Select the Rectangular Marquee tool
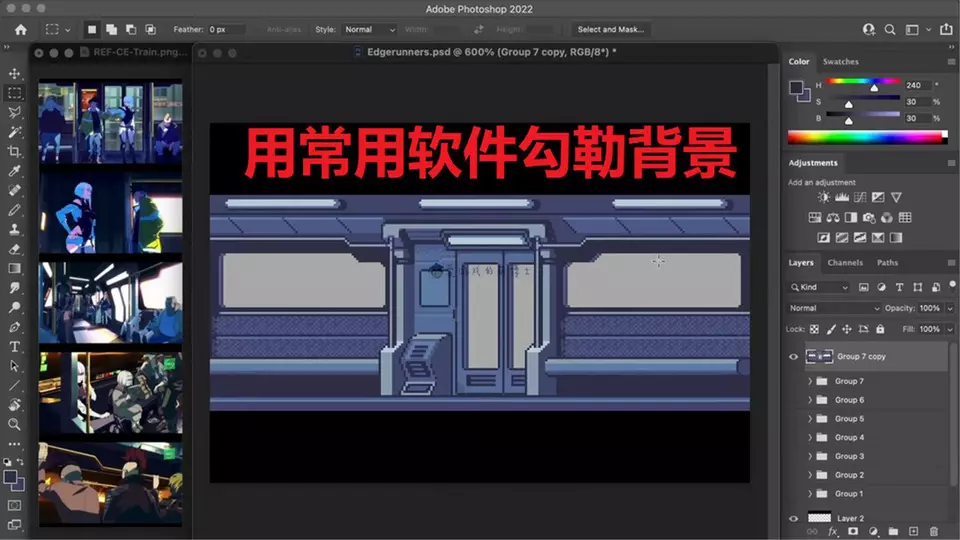 coord(14,93)
